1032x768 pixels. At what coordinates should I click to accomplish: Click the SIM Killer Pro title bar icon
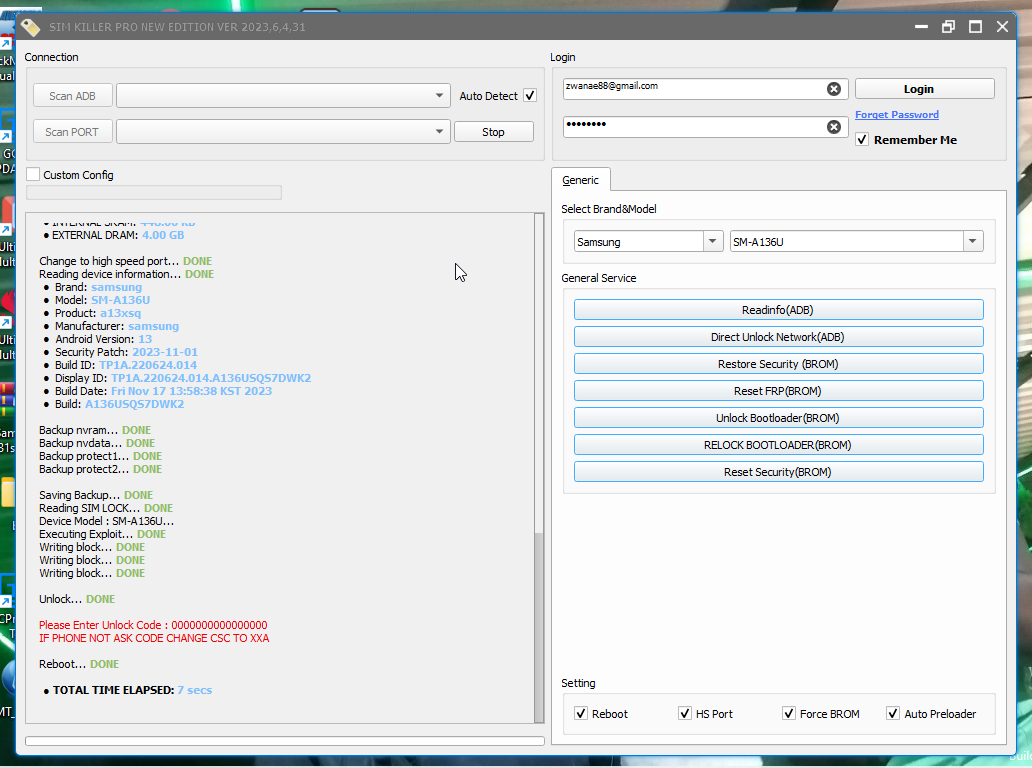(x=31, y=27)
